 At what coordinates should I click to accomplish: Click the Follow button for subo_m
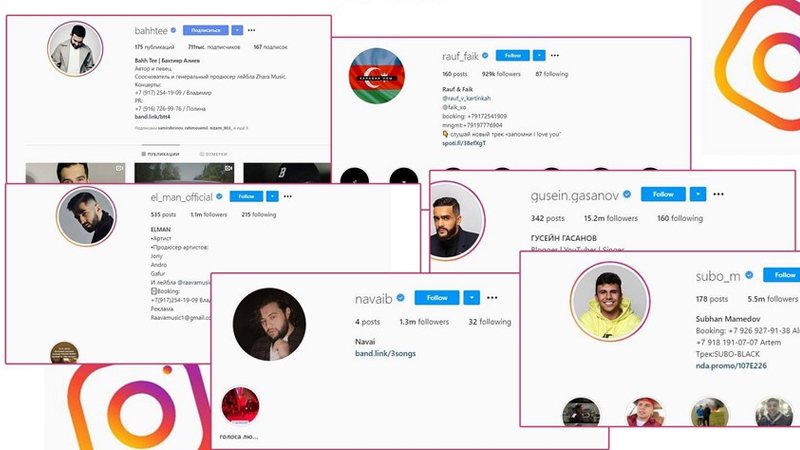tap(782, 274)
